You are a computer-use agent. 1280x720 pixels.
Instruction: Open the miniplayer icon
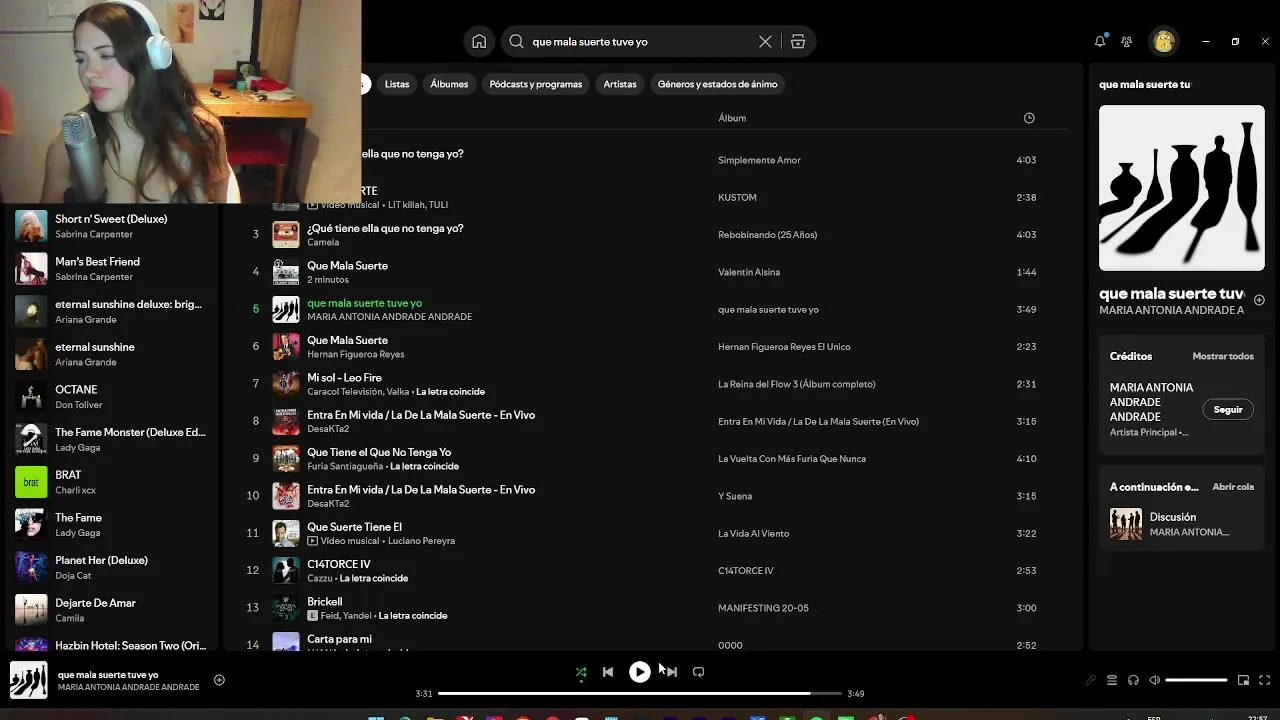point(1243,680)
